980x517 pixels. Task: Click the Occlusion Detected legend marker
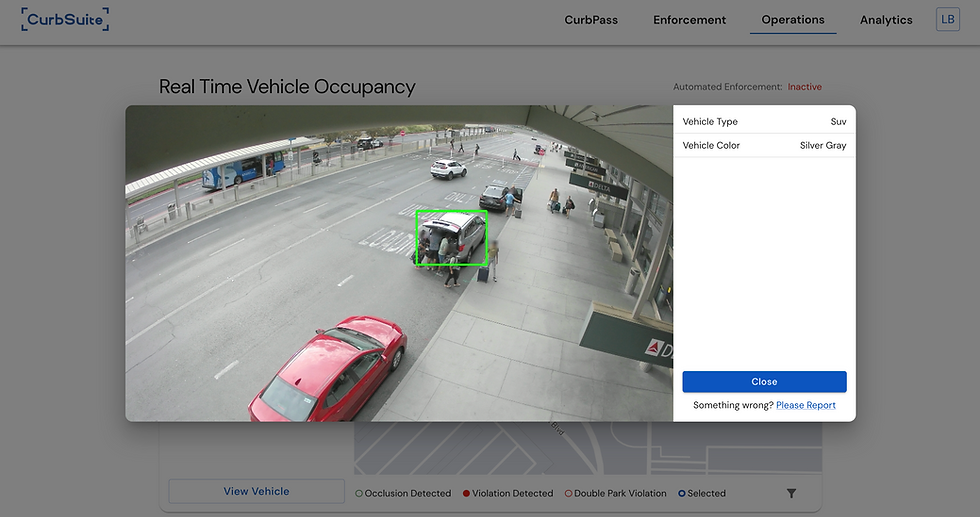[x=359, y=493]
